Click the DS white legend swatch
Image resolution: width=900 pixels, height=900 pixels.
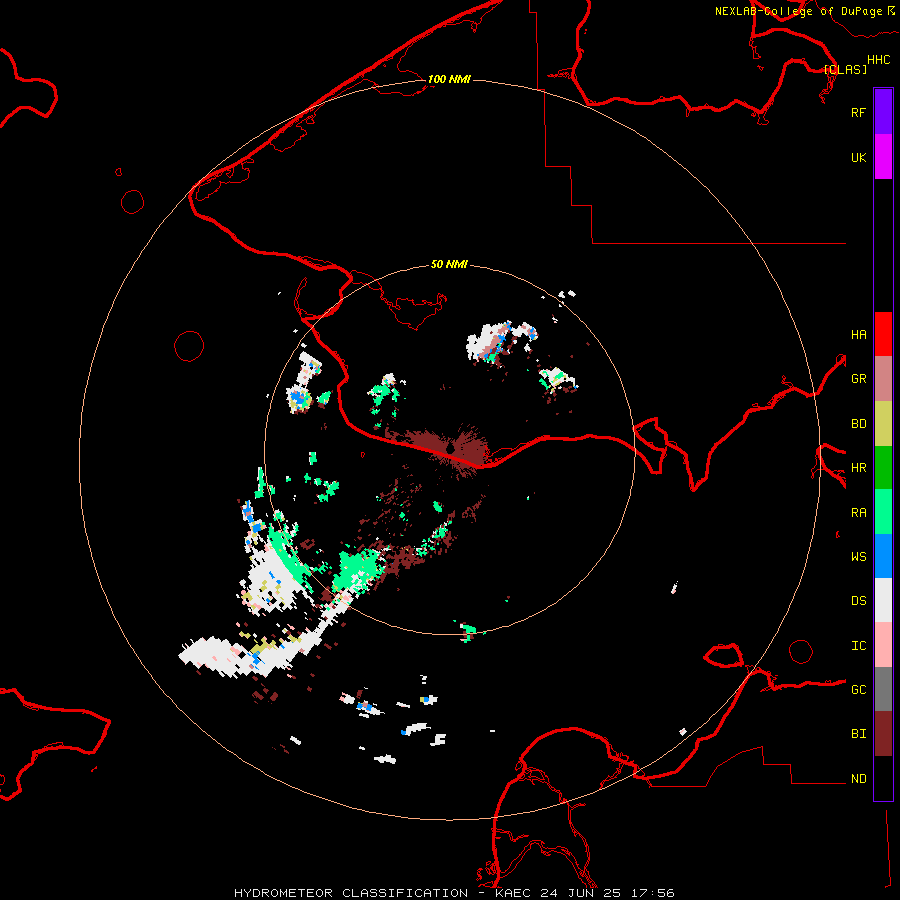(883, 600)
